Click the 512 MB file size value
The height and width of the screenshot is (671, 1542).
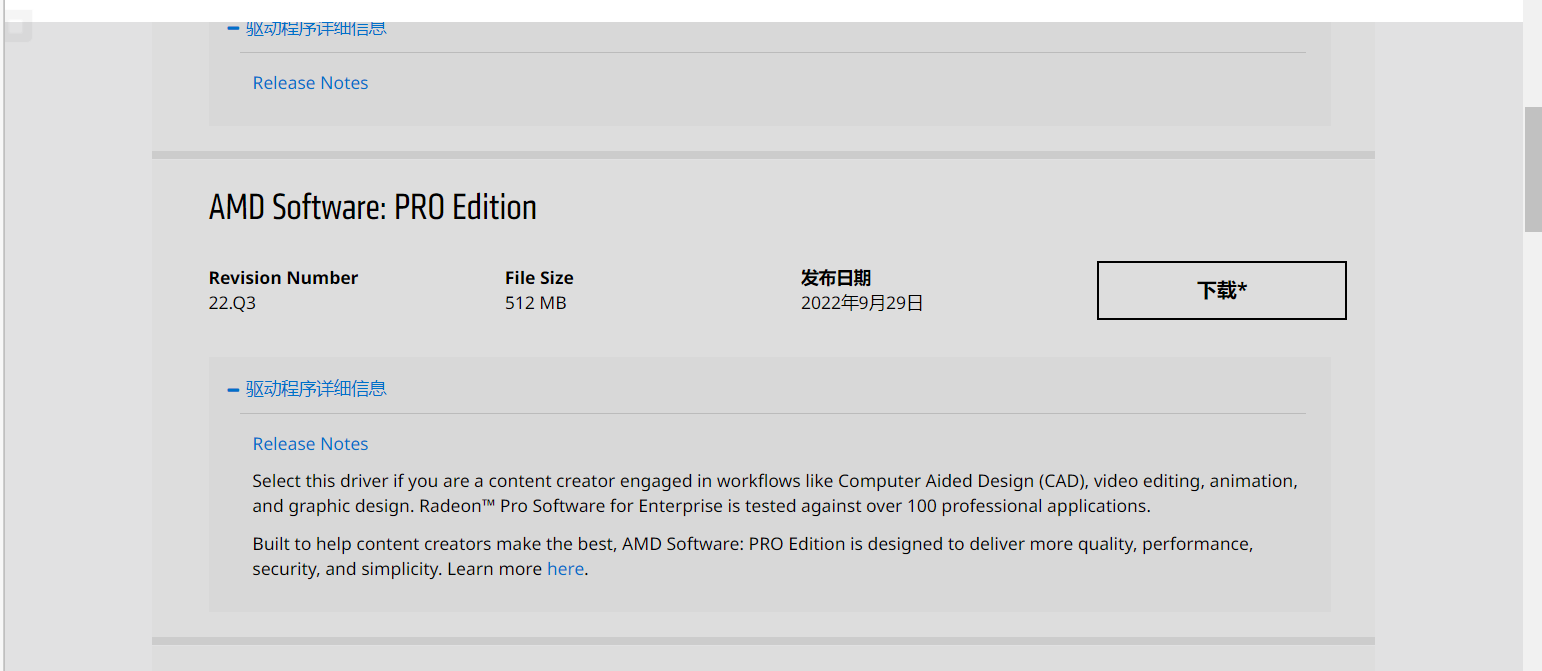(535, 303)
